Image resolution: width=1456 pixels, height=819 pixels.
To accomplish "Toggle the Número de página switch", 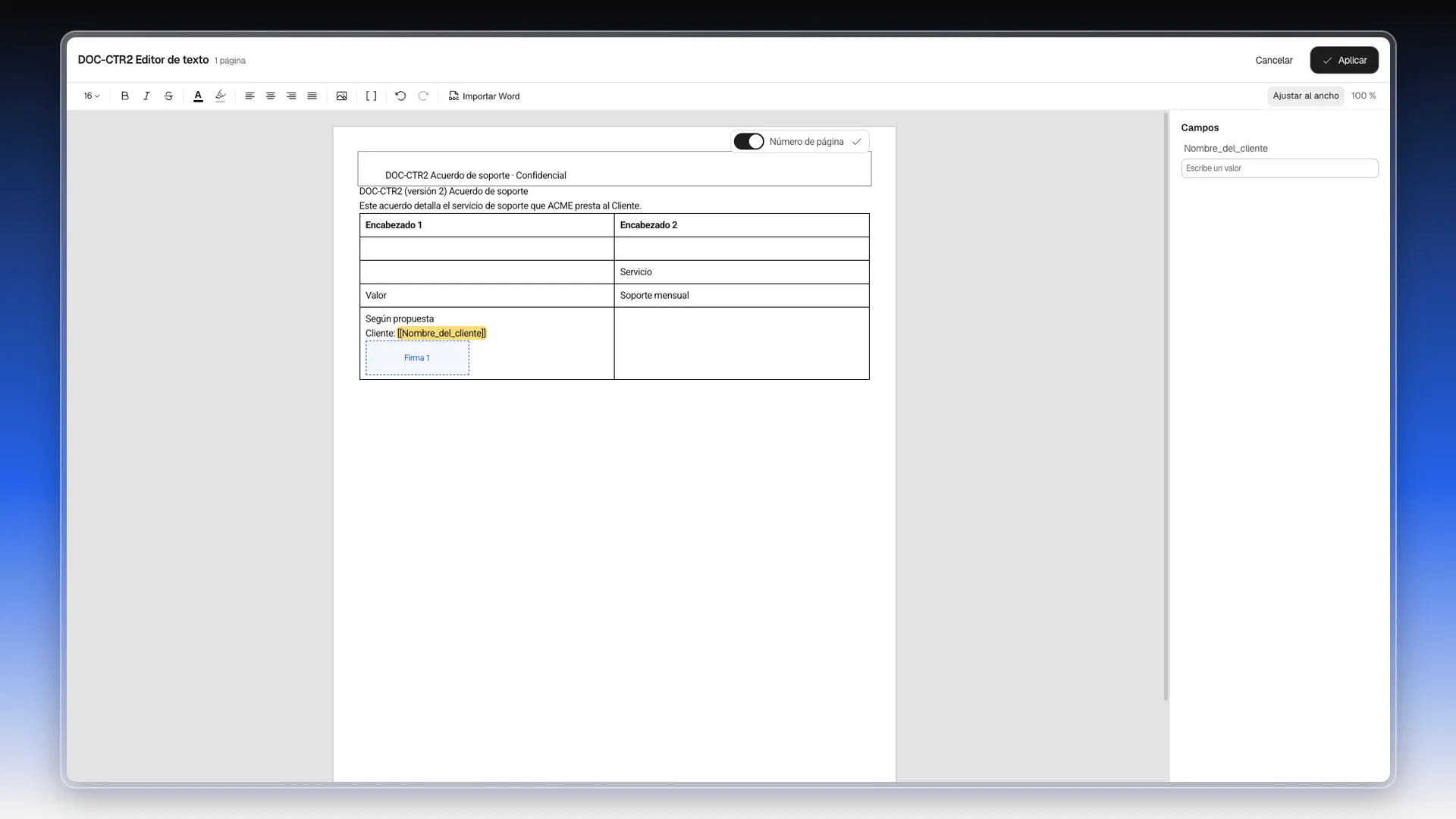I will pyautogui.click(x=748, y=142).
